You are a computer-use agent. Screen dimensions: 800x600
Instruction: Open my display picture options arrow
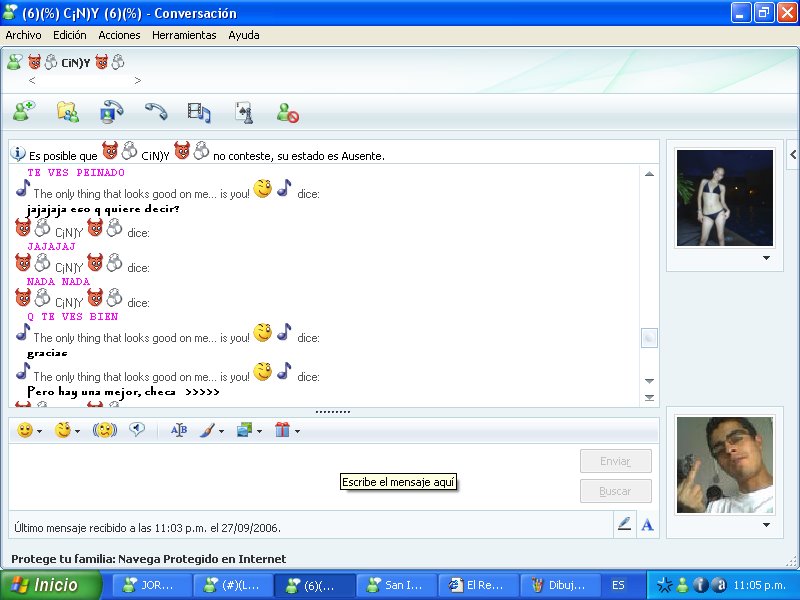[766, 525]
